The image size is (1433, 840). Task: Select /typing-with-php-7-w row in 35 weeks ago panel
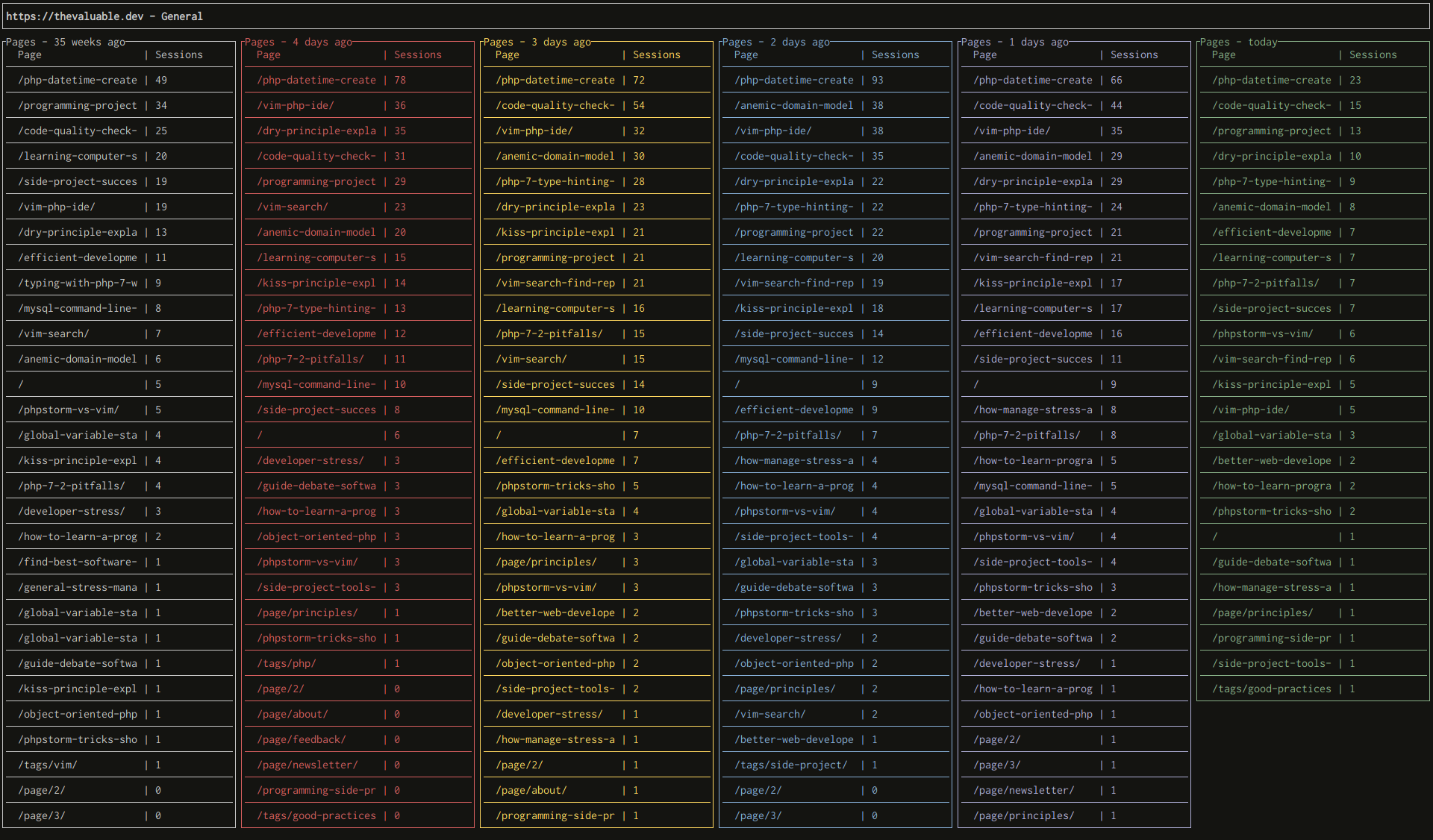tap(78, 283)
